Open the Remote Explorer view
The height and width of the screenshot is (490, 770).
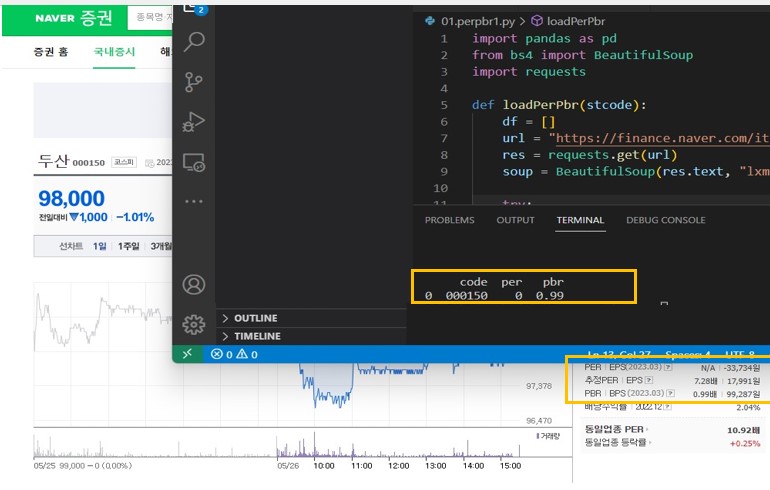pos(193,163)
